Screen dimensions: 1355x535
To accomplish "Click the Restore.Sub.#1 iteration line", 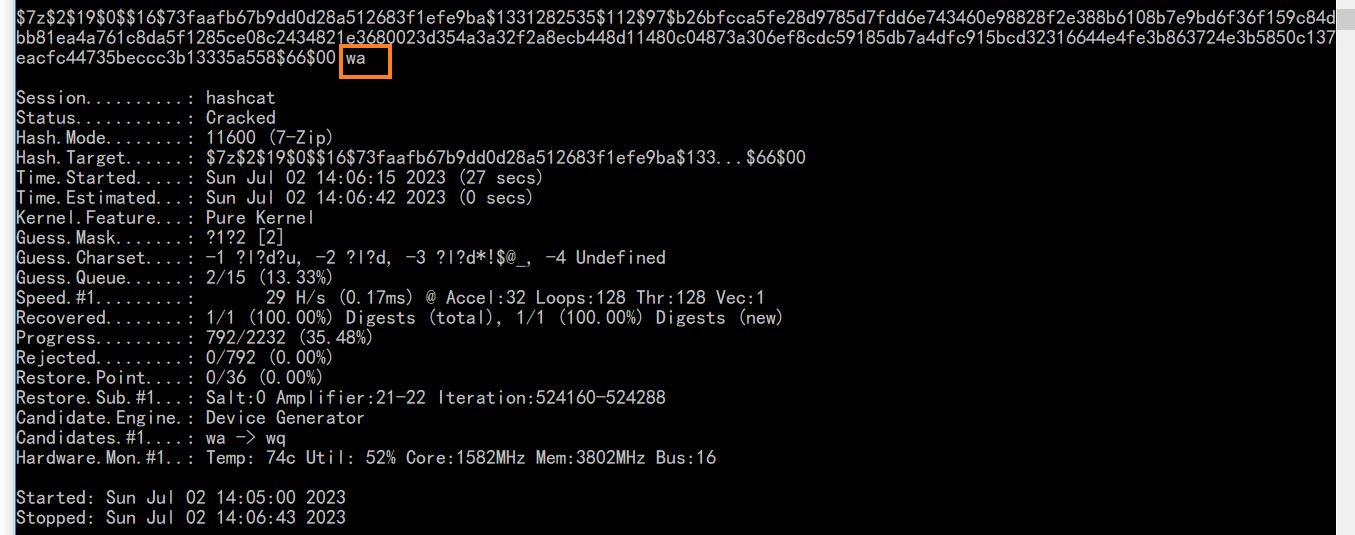I will pos(435,398).
